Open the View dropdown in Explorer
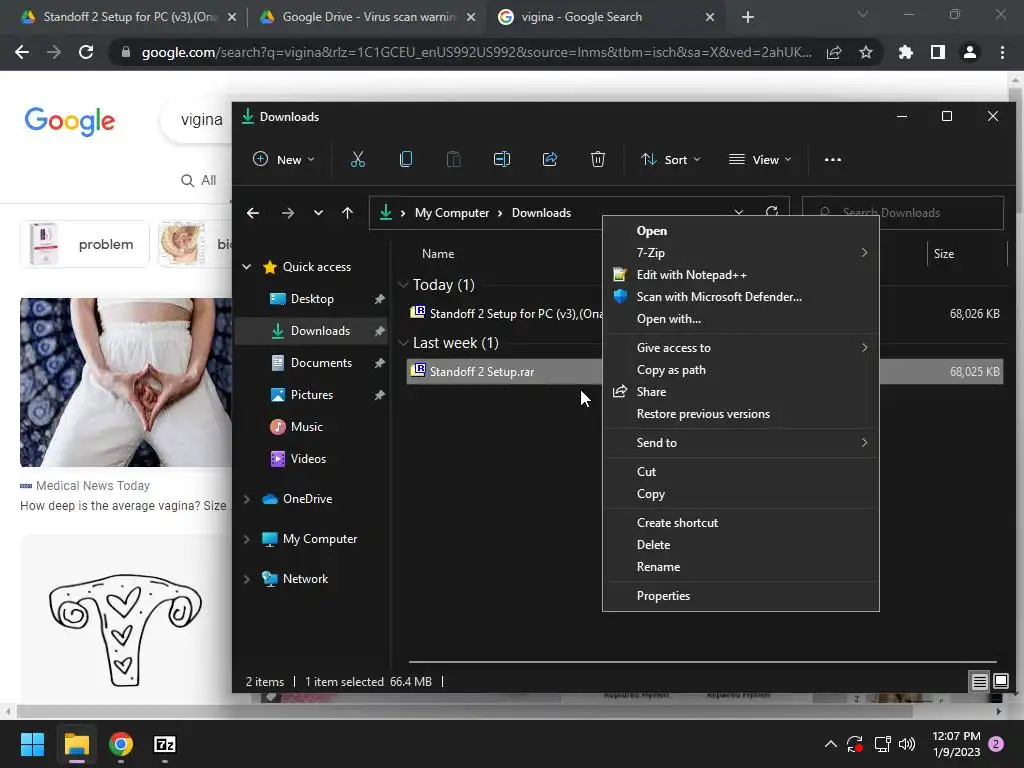This screenshot has height=768, width=1024. click(x=760, y=159)
